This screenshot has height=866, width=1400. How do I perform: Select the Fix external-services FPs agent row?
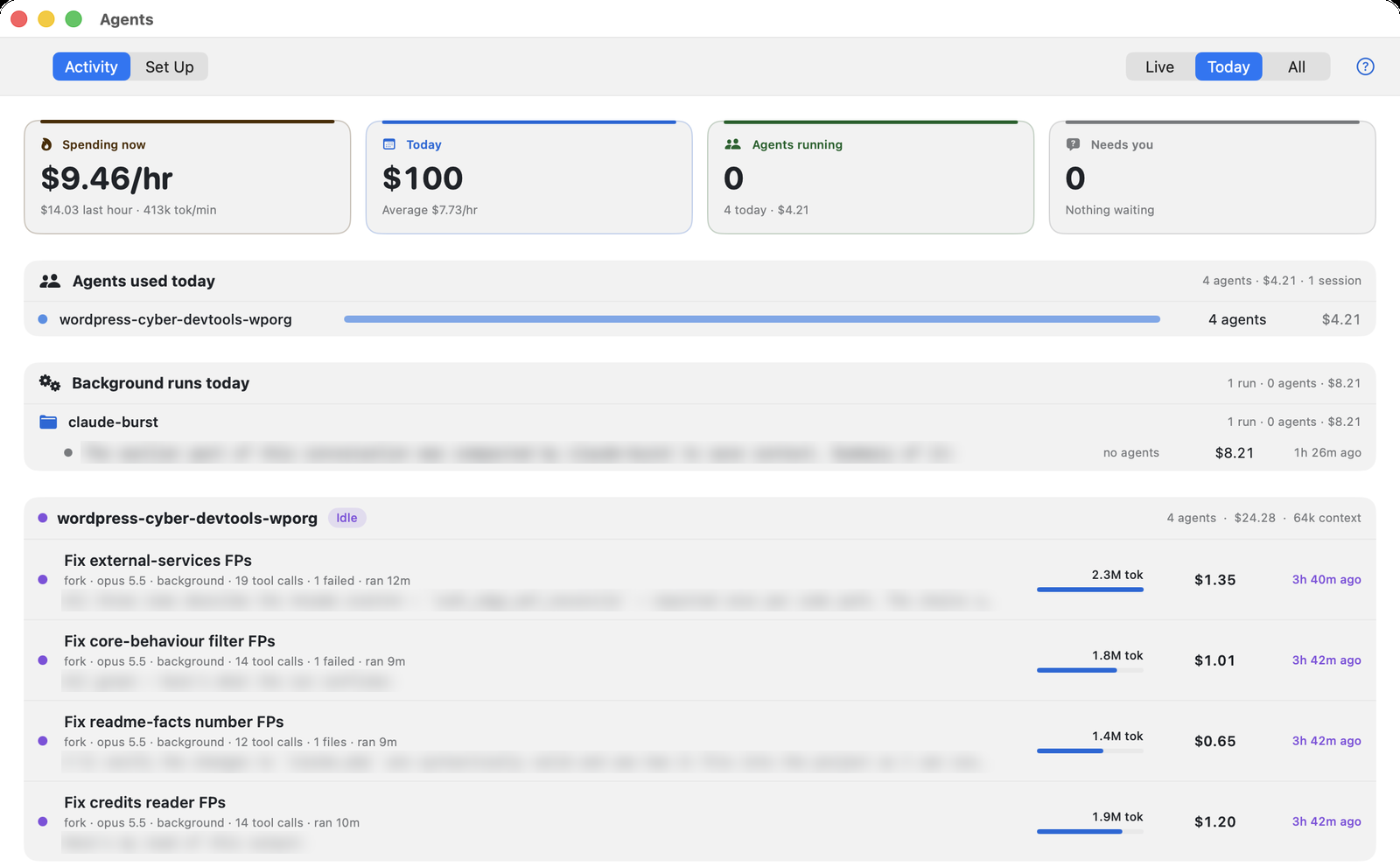[700, 579]
